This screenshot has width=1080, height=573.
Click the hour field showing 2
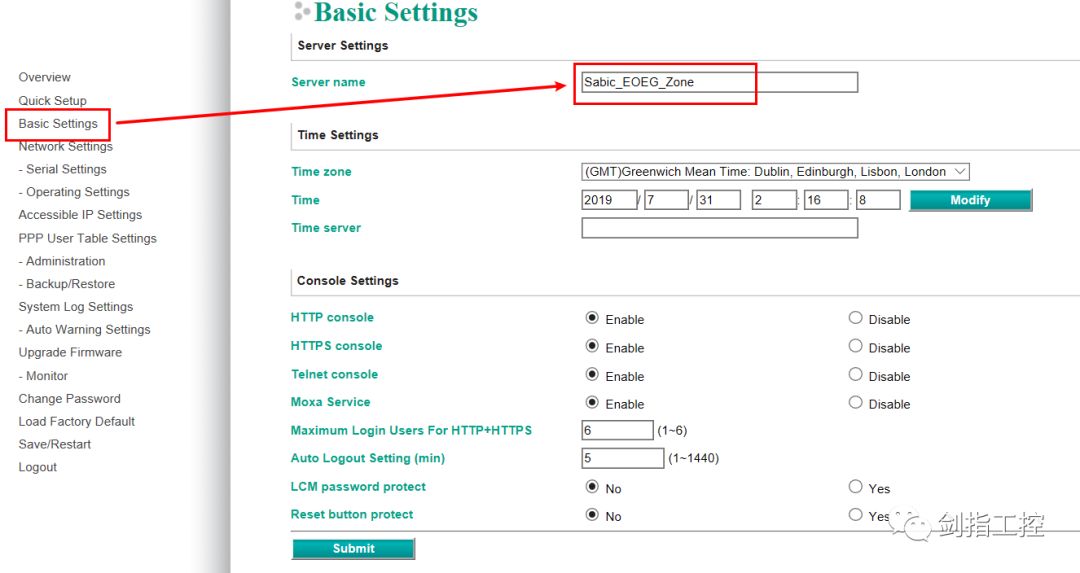773,200
